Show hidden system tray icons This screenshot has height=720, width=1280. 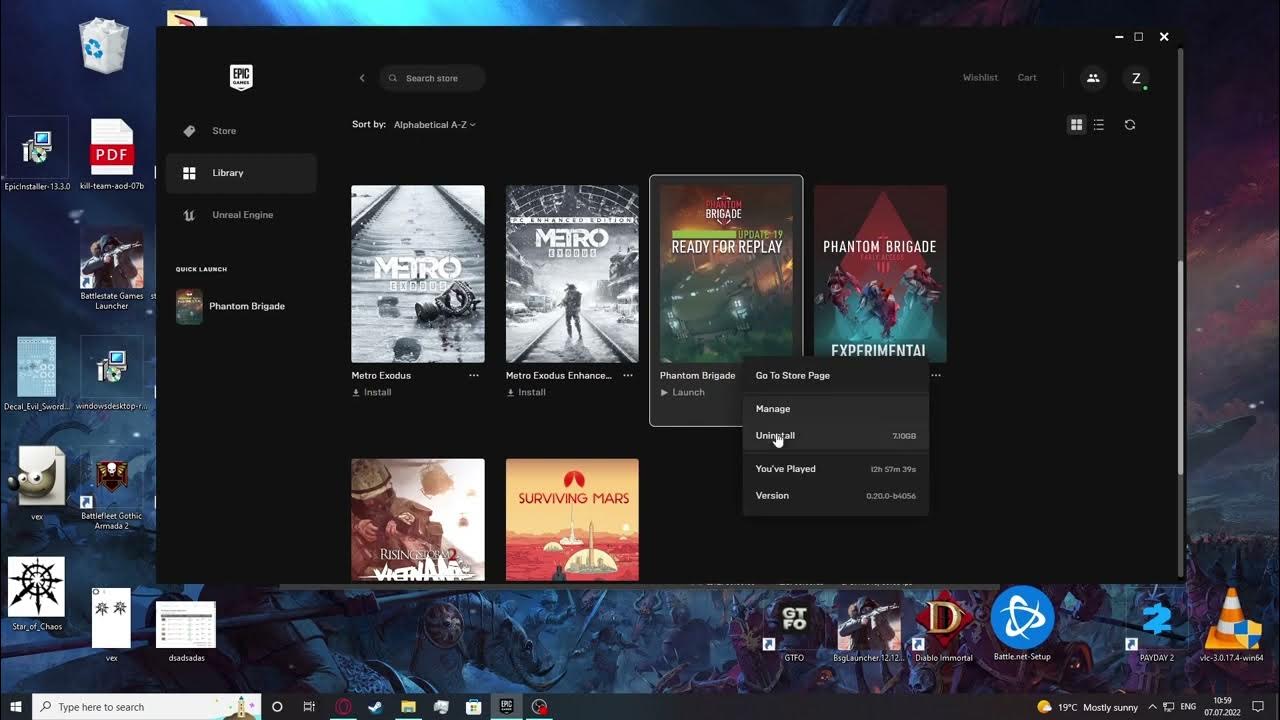[1152, 707]
